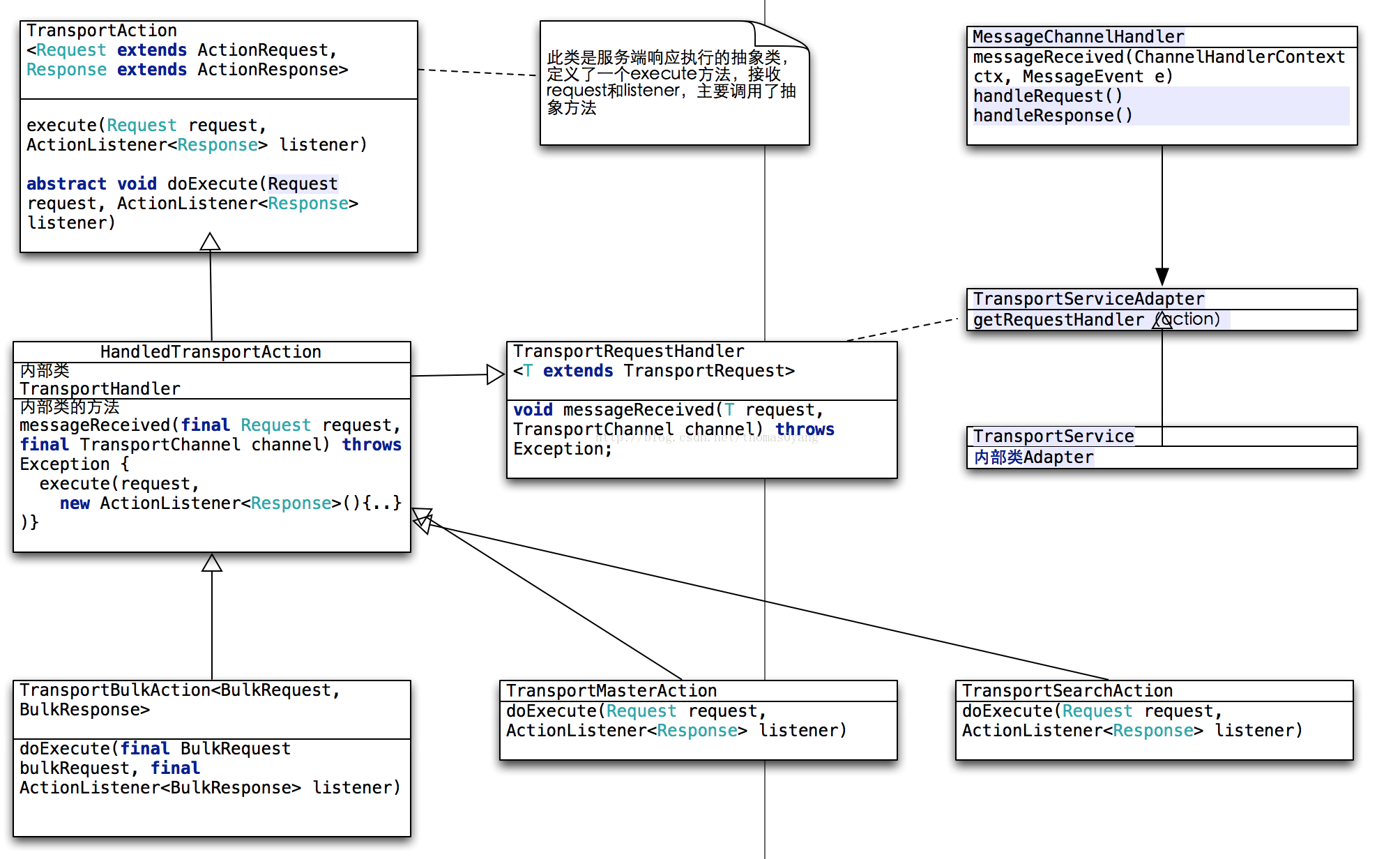Click the TransportAction class title
The height and width of the screenshot is (859, 1400).
coord(102,31)
